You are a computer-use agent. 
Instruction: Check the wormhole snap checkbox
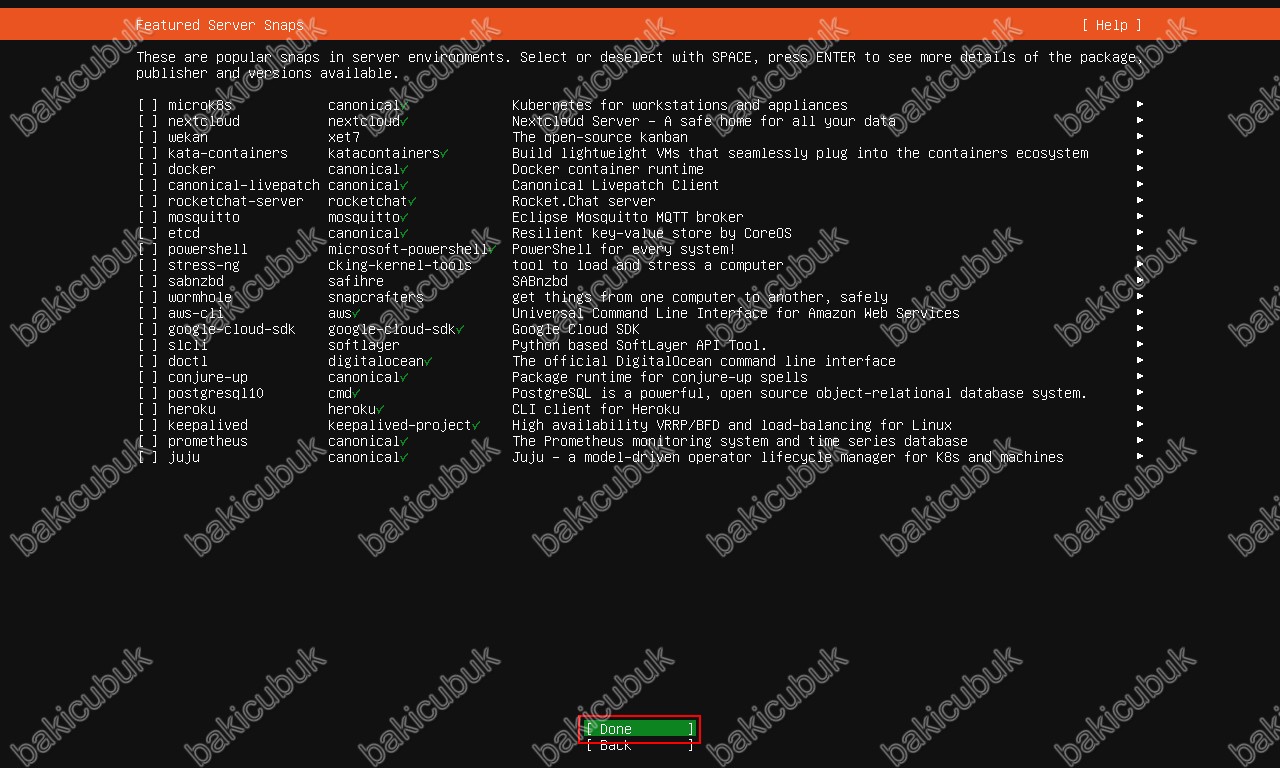point(148,297)
